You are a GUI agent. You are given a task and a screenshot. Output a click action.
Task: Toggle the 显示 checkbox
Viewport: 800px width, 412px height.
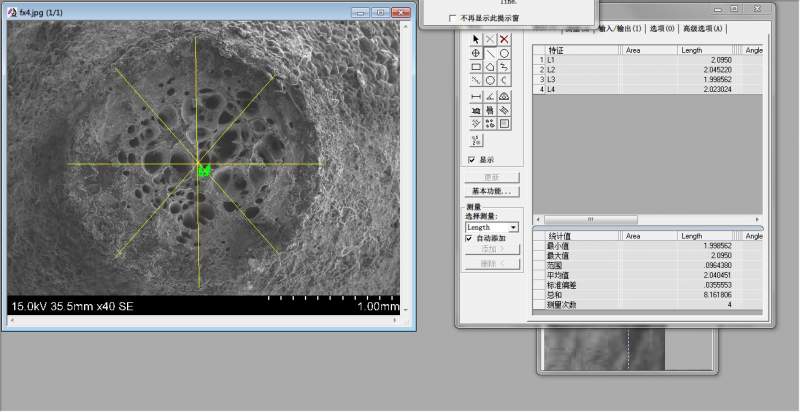coord(471,160)
